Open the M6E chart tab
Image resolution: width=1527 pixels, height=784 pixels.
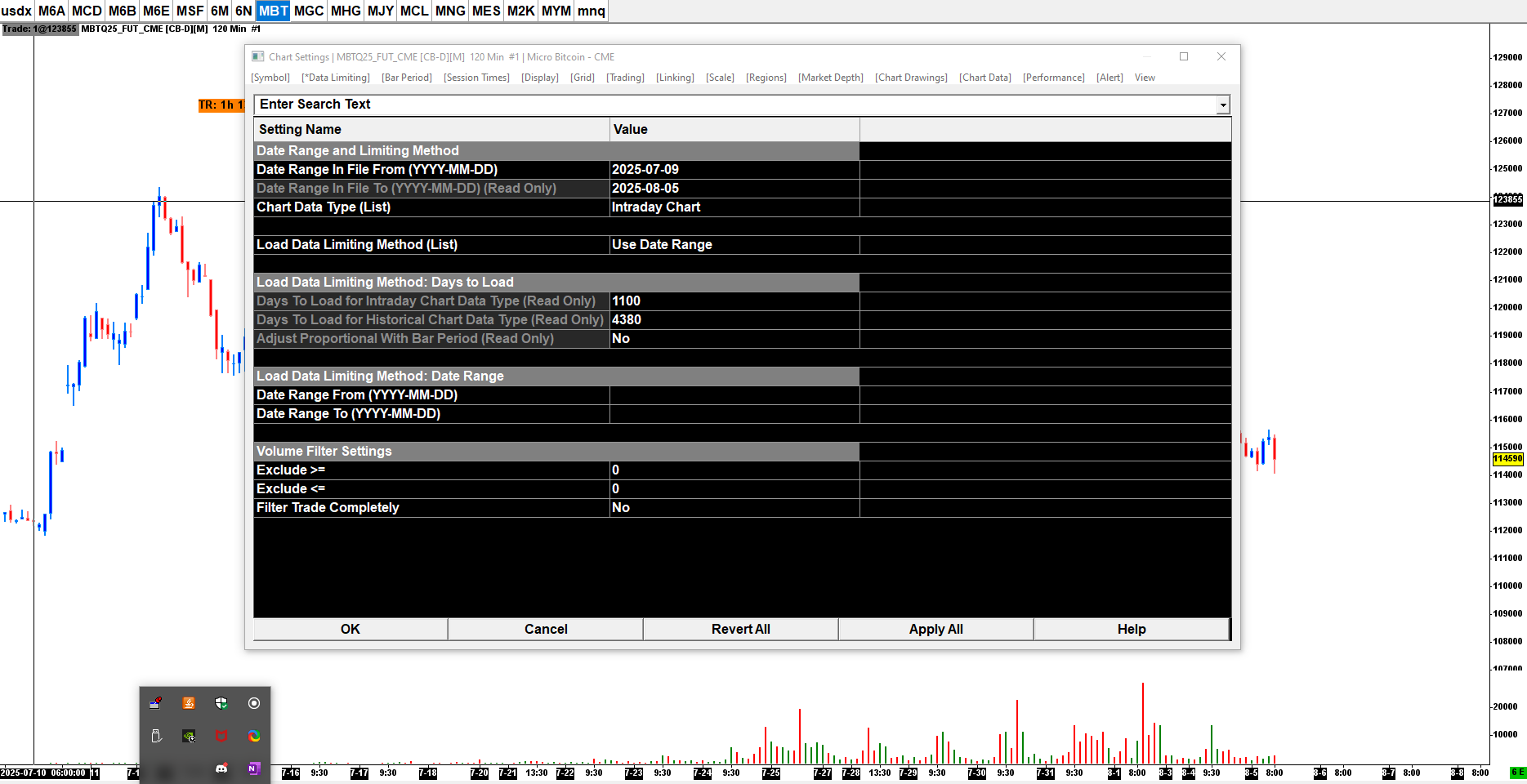156,11
